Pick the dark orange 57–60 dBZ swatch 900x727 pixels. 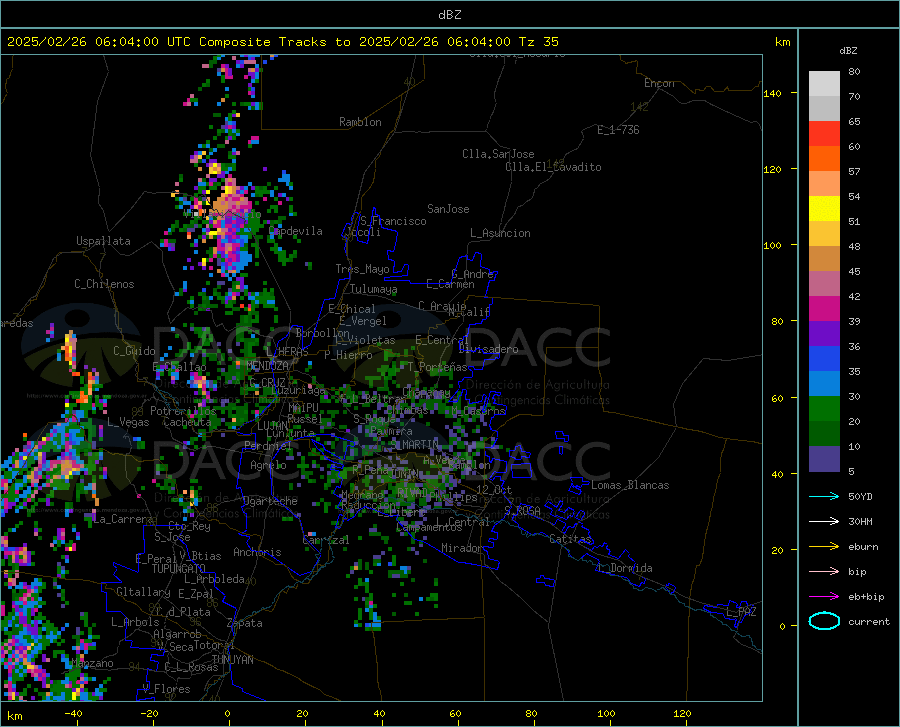click(824, 159)
